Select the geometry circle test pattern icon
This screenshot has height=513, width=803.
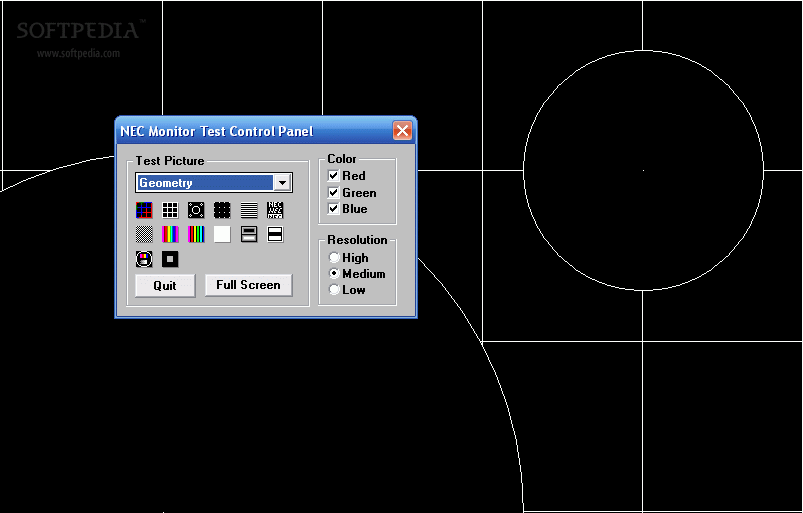click(x=196, y=210)
